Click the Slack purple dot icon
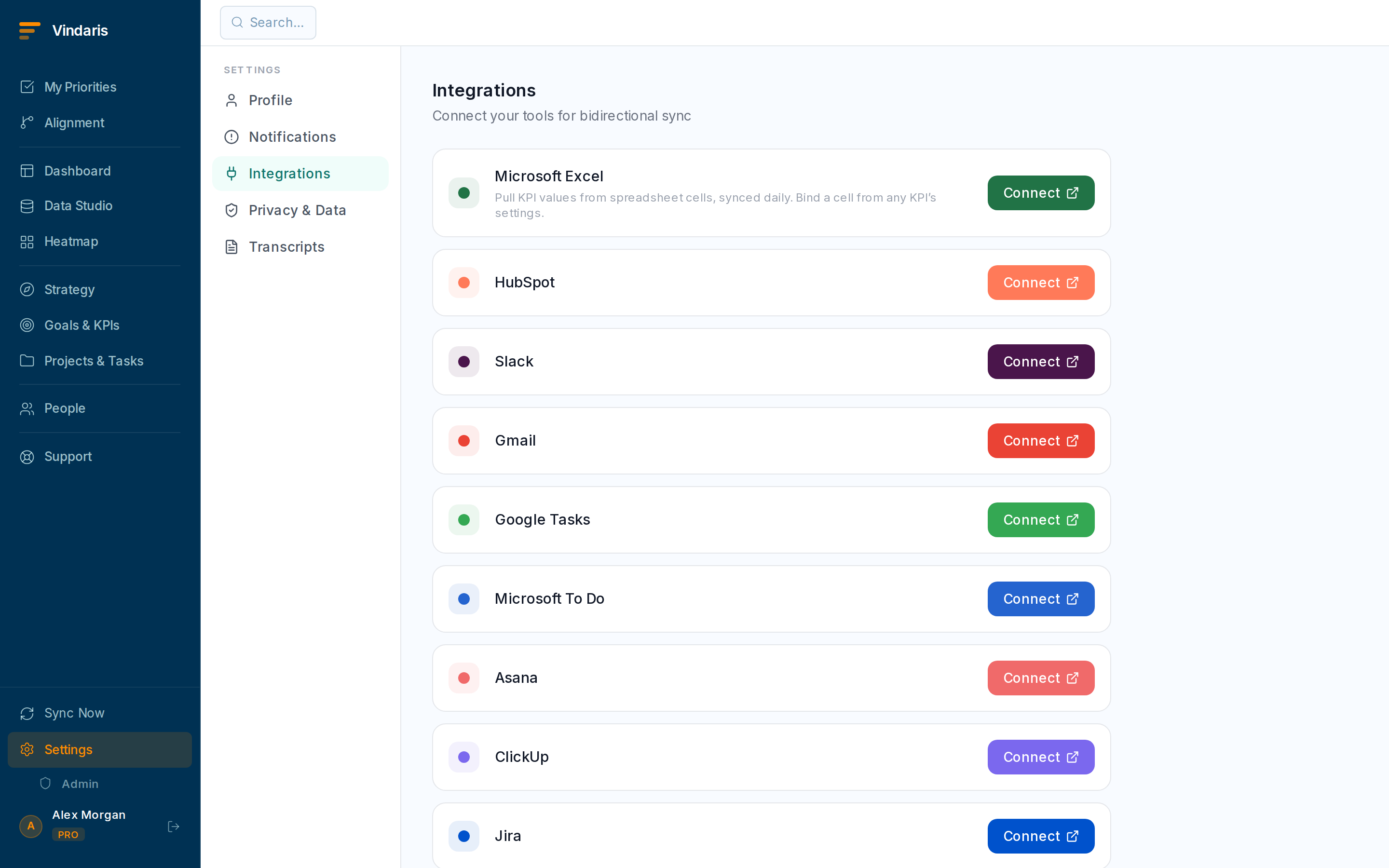 (464, 362)
